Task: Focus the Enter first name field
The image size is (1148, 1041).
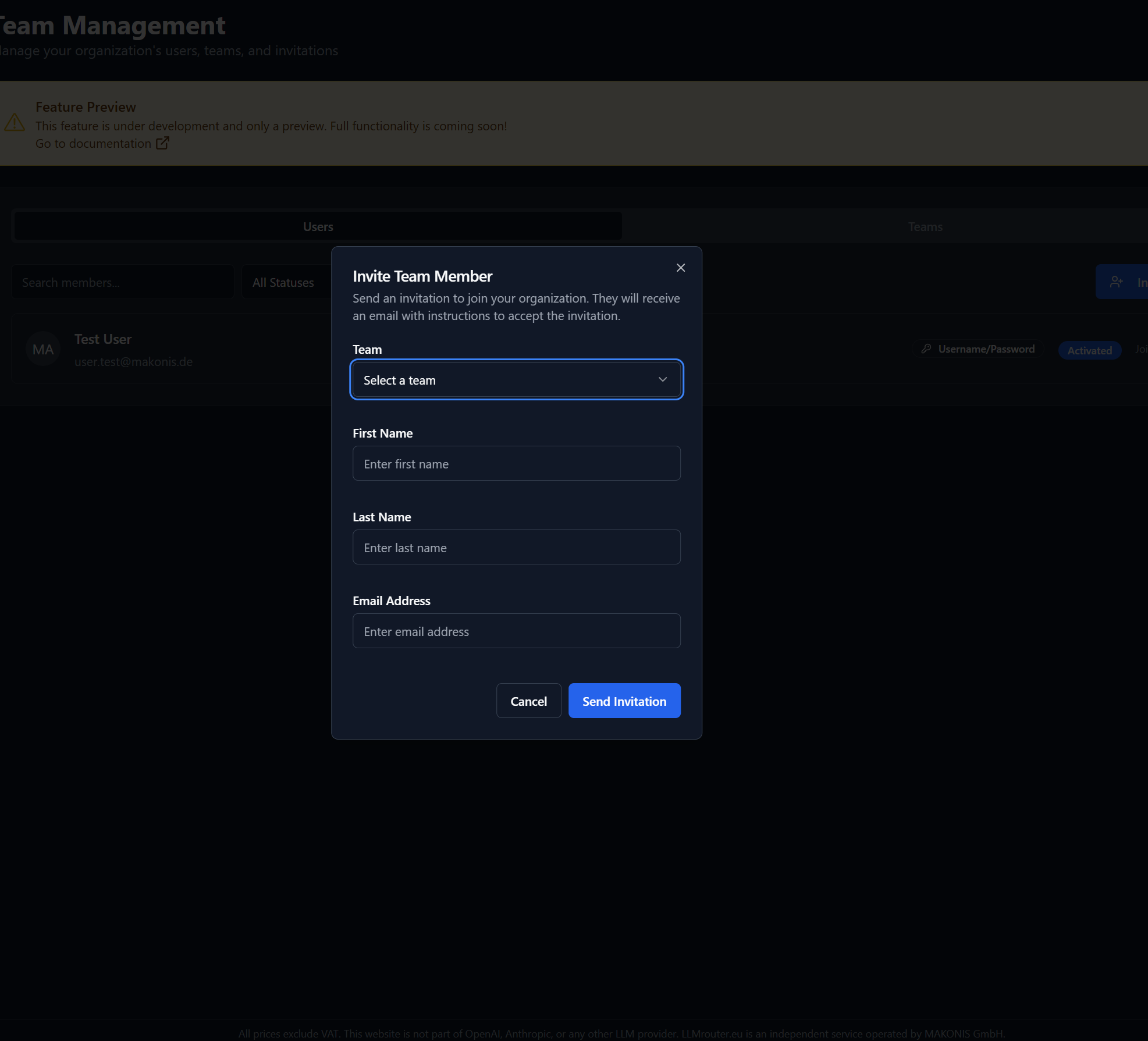Action: 516,463
